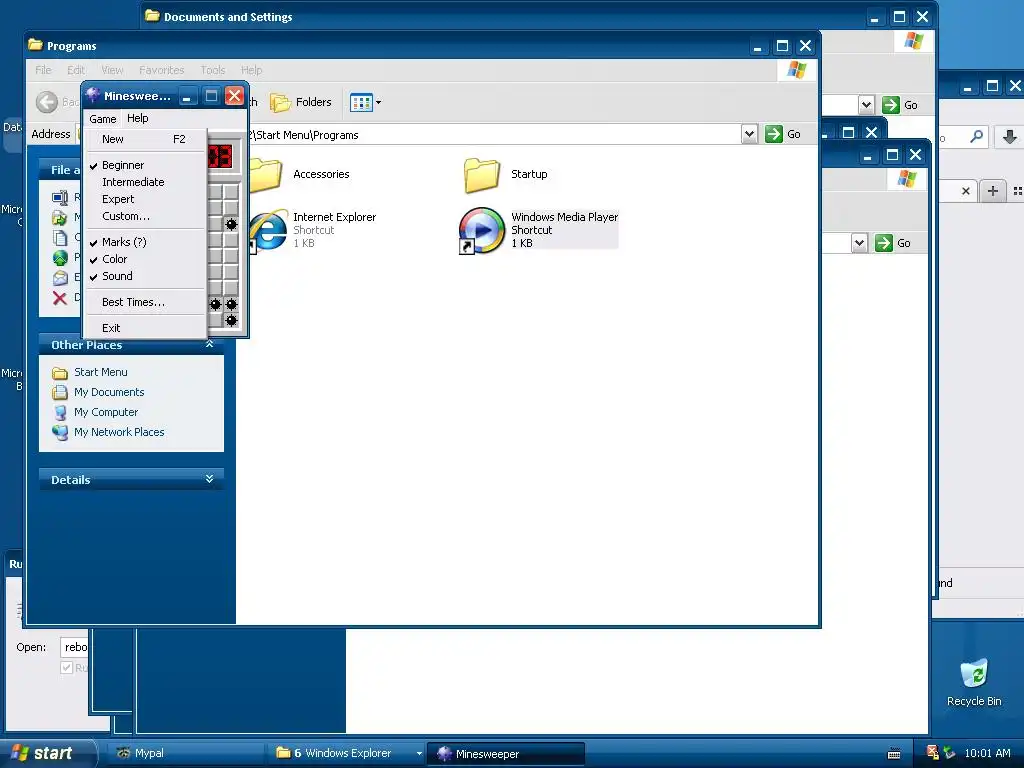Open the Game menu in Minesweeper

click(x=103, y=119)
